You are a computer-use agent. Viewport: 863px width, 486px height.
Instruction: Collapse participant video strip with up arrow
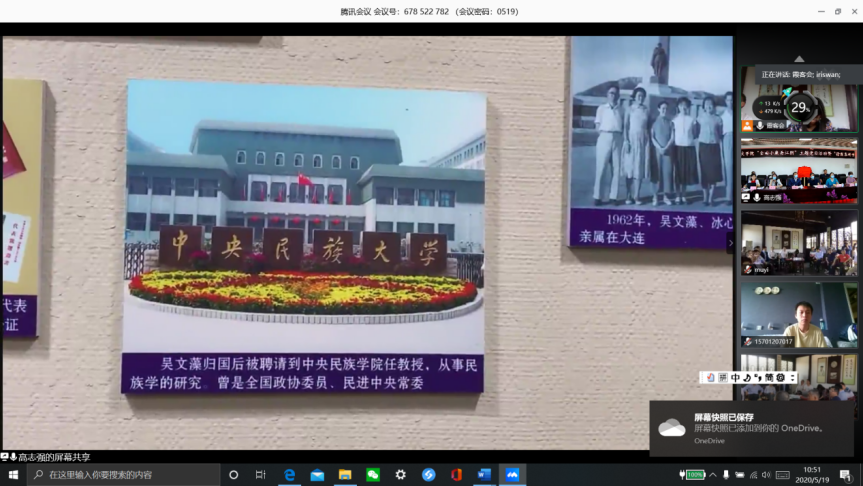[798, 59]
